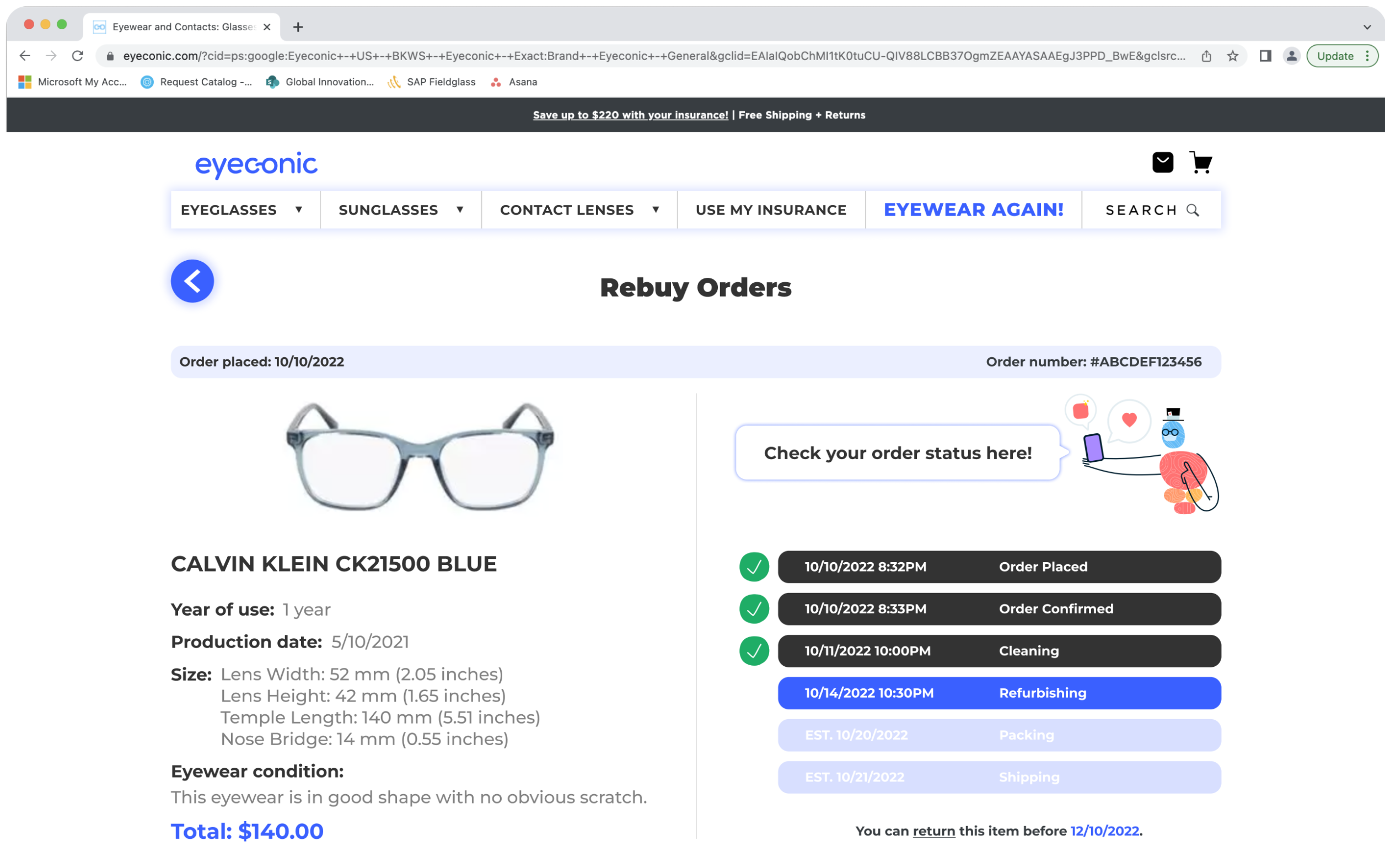Click the search magnifier icon

(x=1193, y=210)
